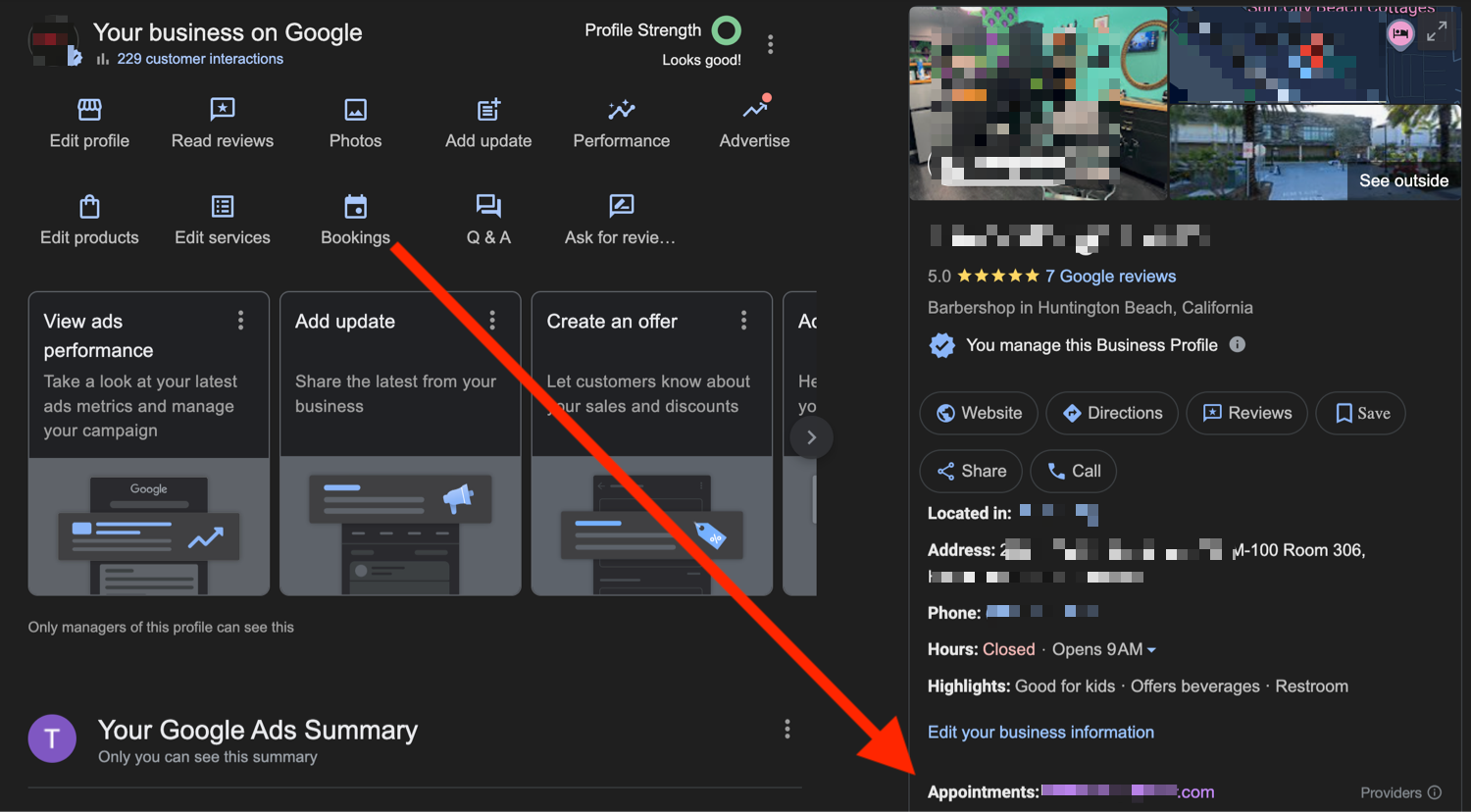Open options menu on View ads performance card
This screenshot has width=1471, height=812.
(x=240, y=321)
